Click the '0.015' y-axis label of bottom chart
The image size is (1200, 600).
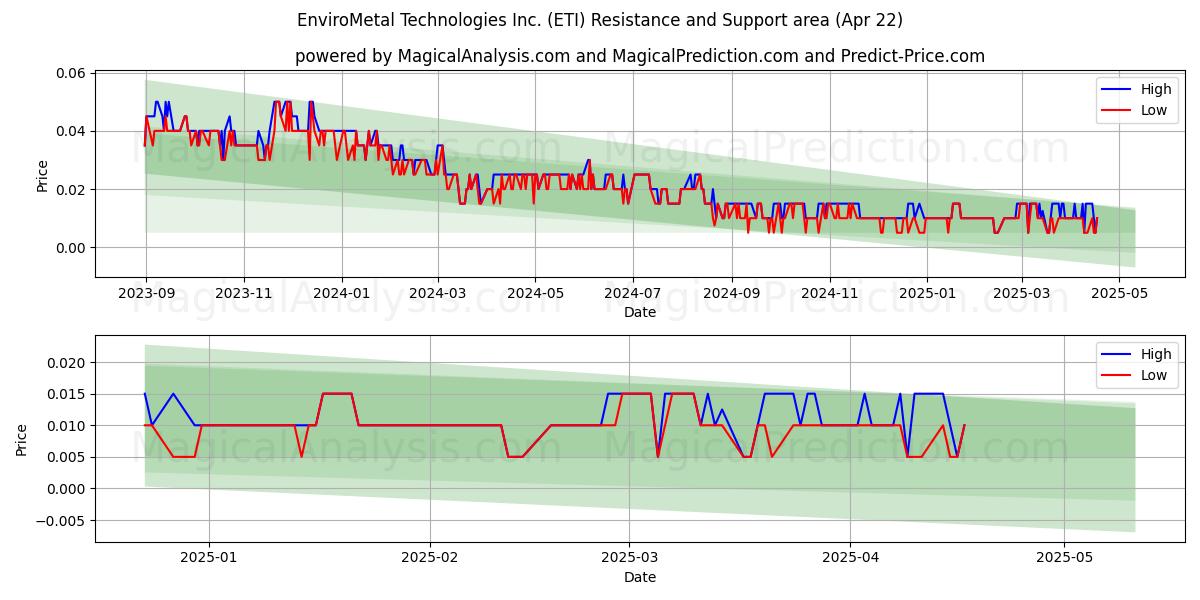66,394
